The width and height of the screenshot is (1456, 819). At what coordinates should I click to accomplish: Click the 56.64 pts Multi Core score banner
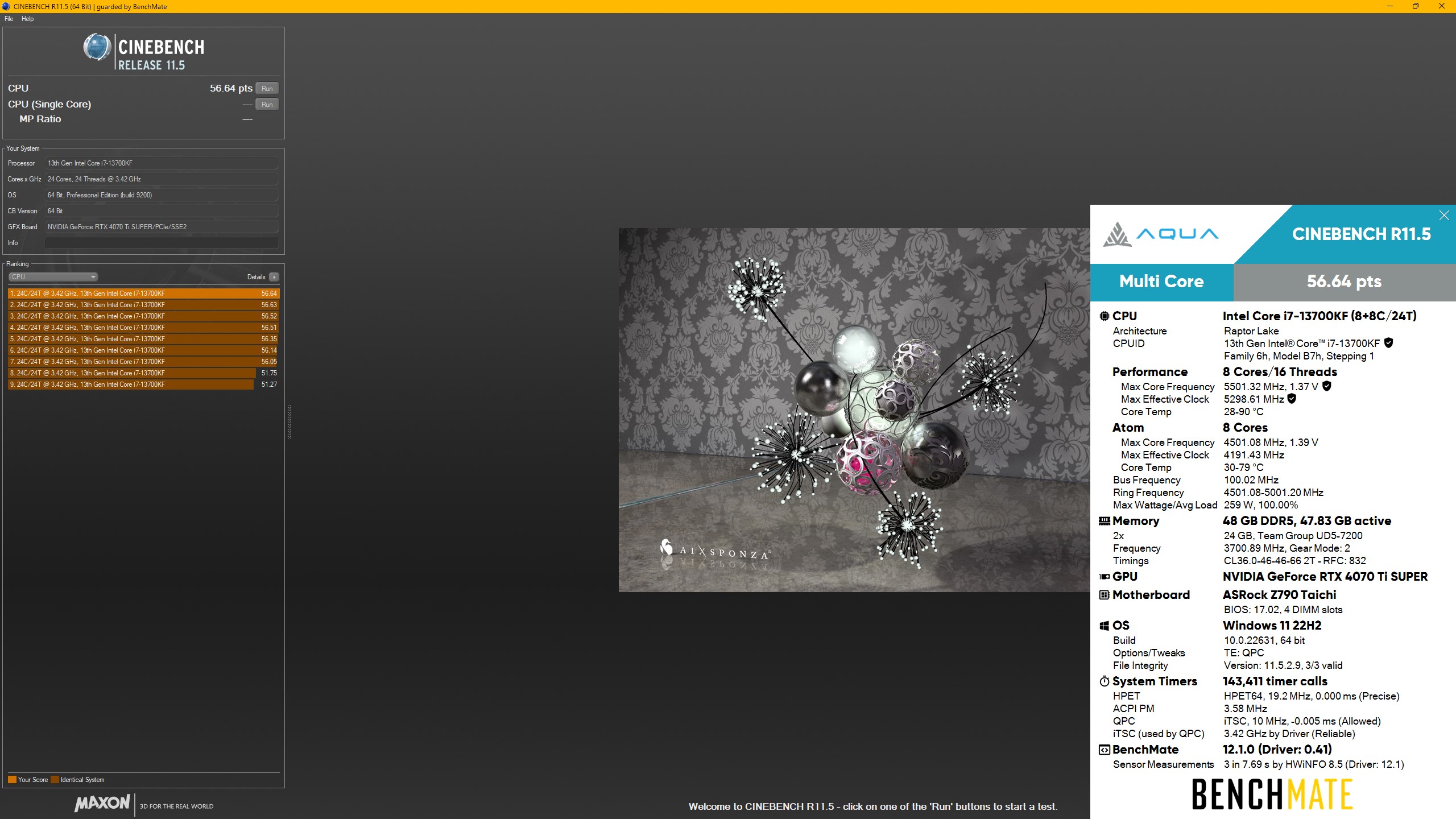[1345, 282]
